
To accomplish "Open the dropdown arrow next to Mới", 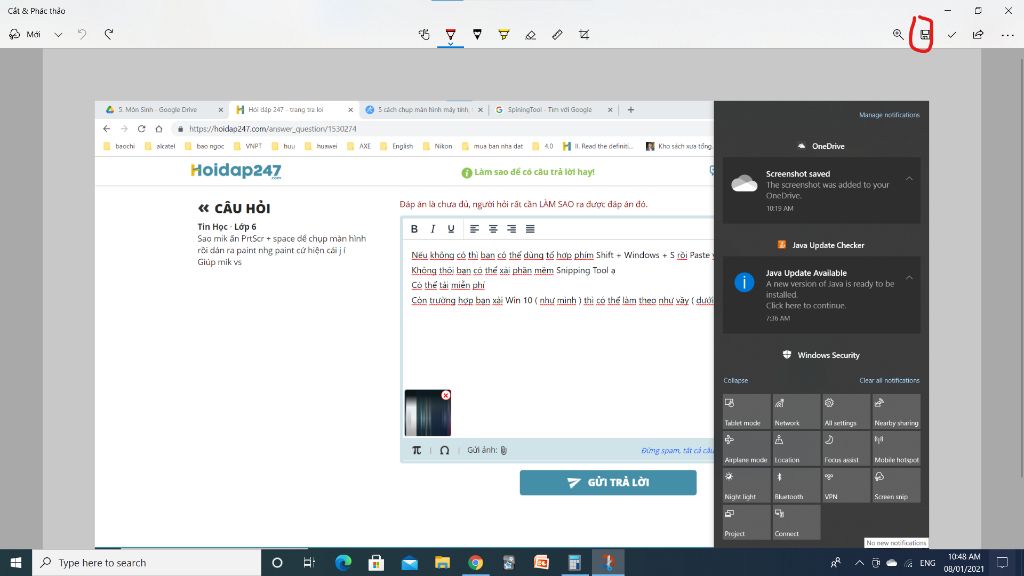I will tap(58, 35).
